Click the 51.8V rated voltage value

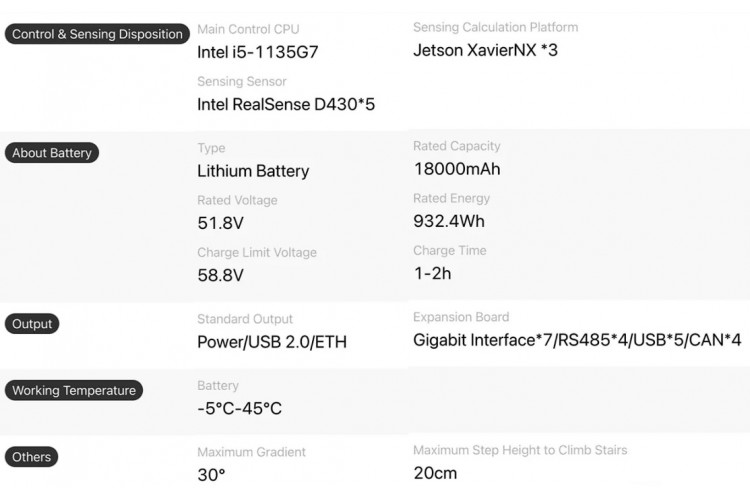pyautogui.click(x=221, y=223)
